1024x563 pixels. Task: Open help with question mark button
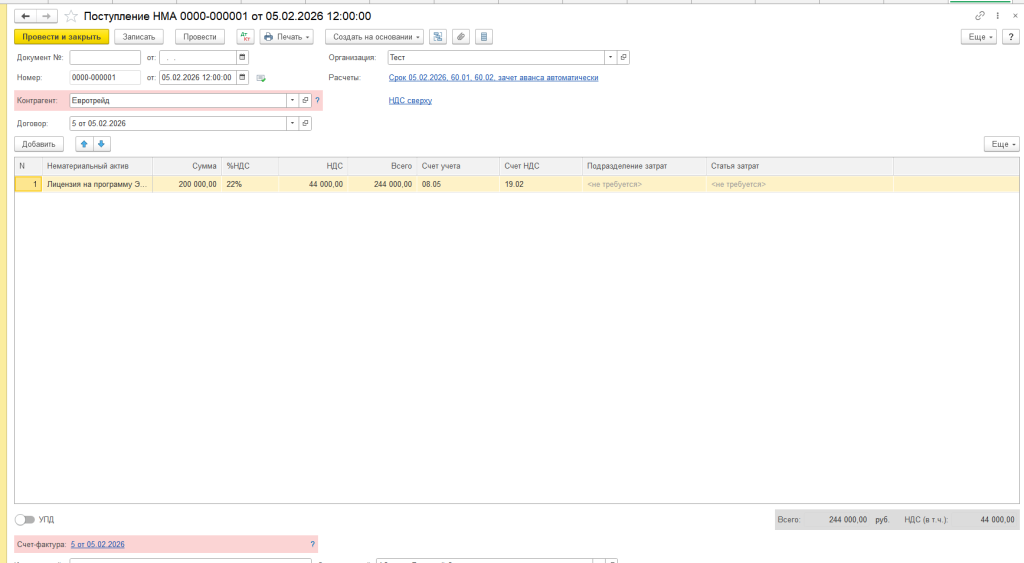pyautogui.click(x=1010, y=37)
